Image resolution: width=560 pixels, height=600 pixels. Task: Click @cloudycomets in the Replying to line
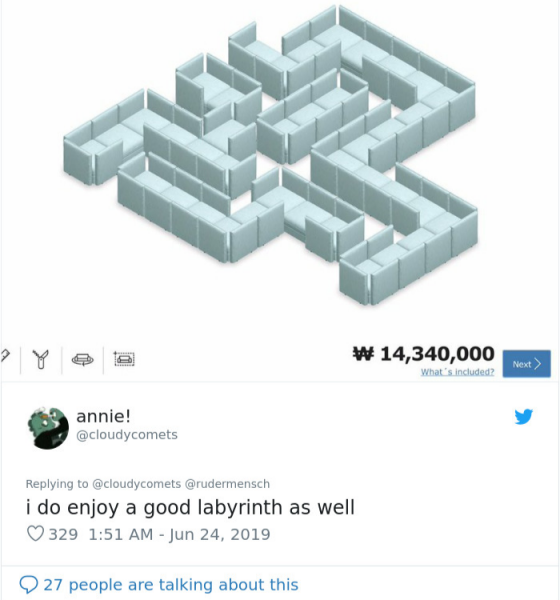click(x=137, y=484)
